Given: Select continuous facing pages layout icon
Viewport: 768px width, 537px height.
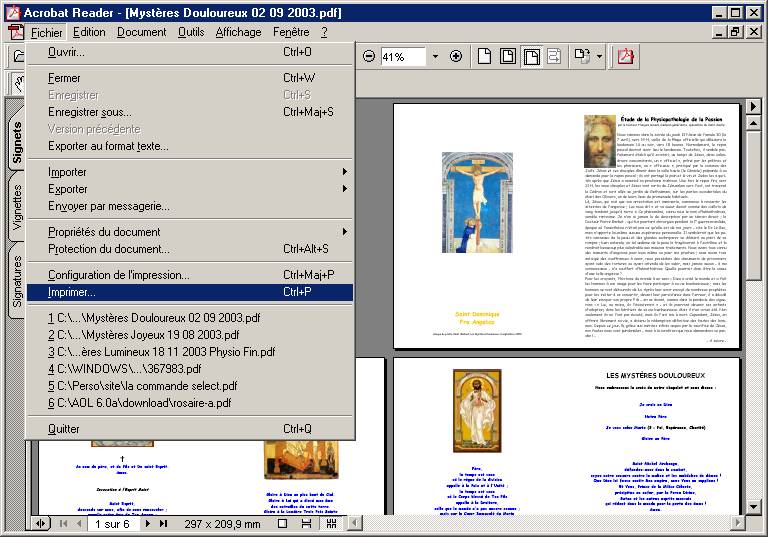Looking at the screenshot, I should 332,524.
